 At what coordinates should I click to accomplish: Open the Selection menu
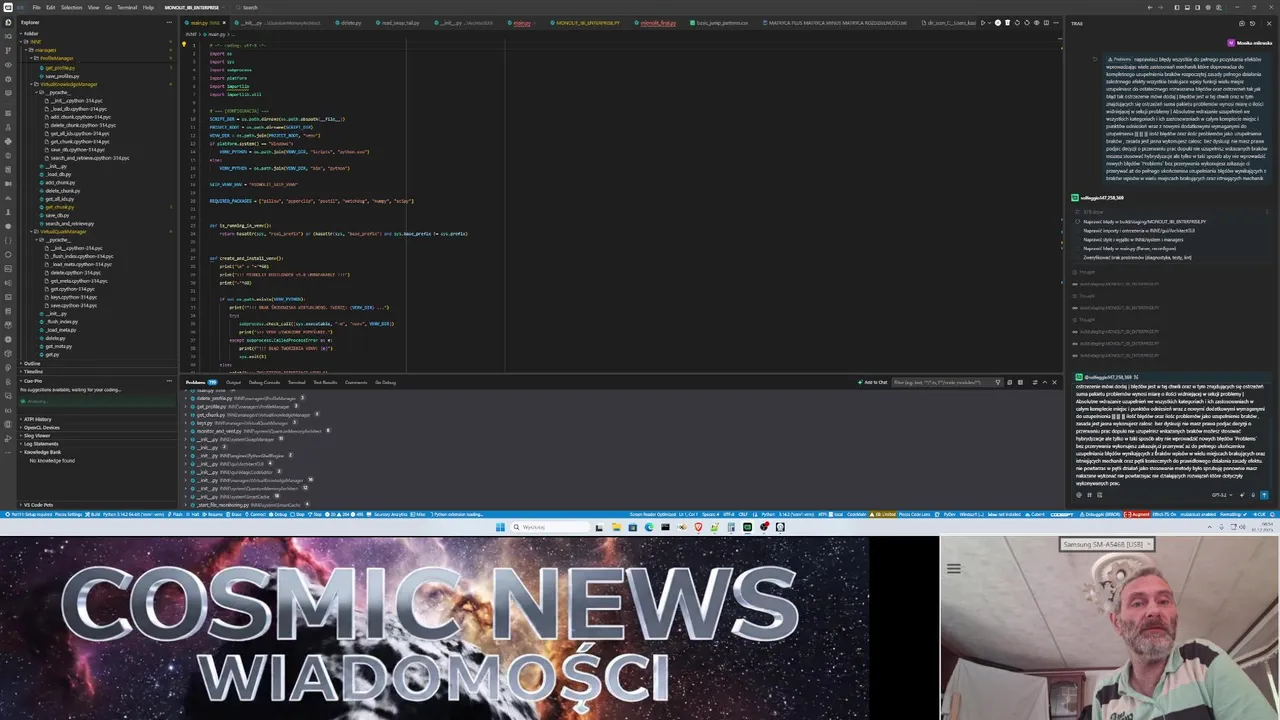(x=72, y=7)
